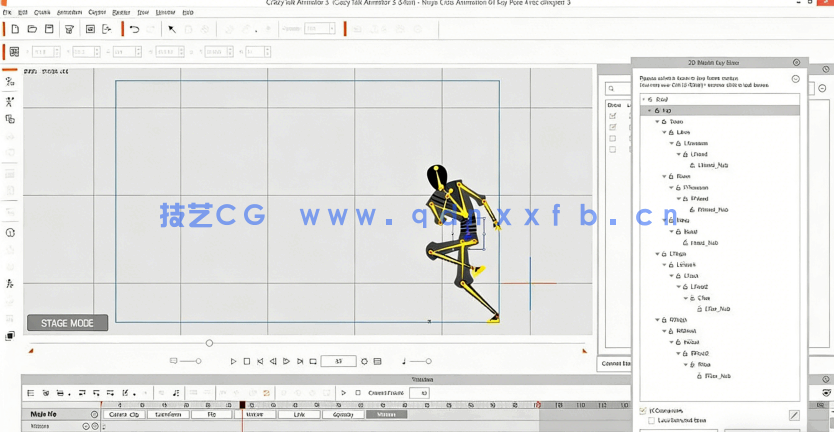Viewport: 834px width, 432px height.
Task: Open the Window menu
Action: (165, 12)
